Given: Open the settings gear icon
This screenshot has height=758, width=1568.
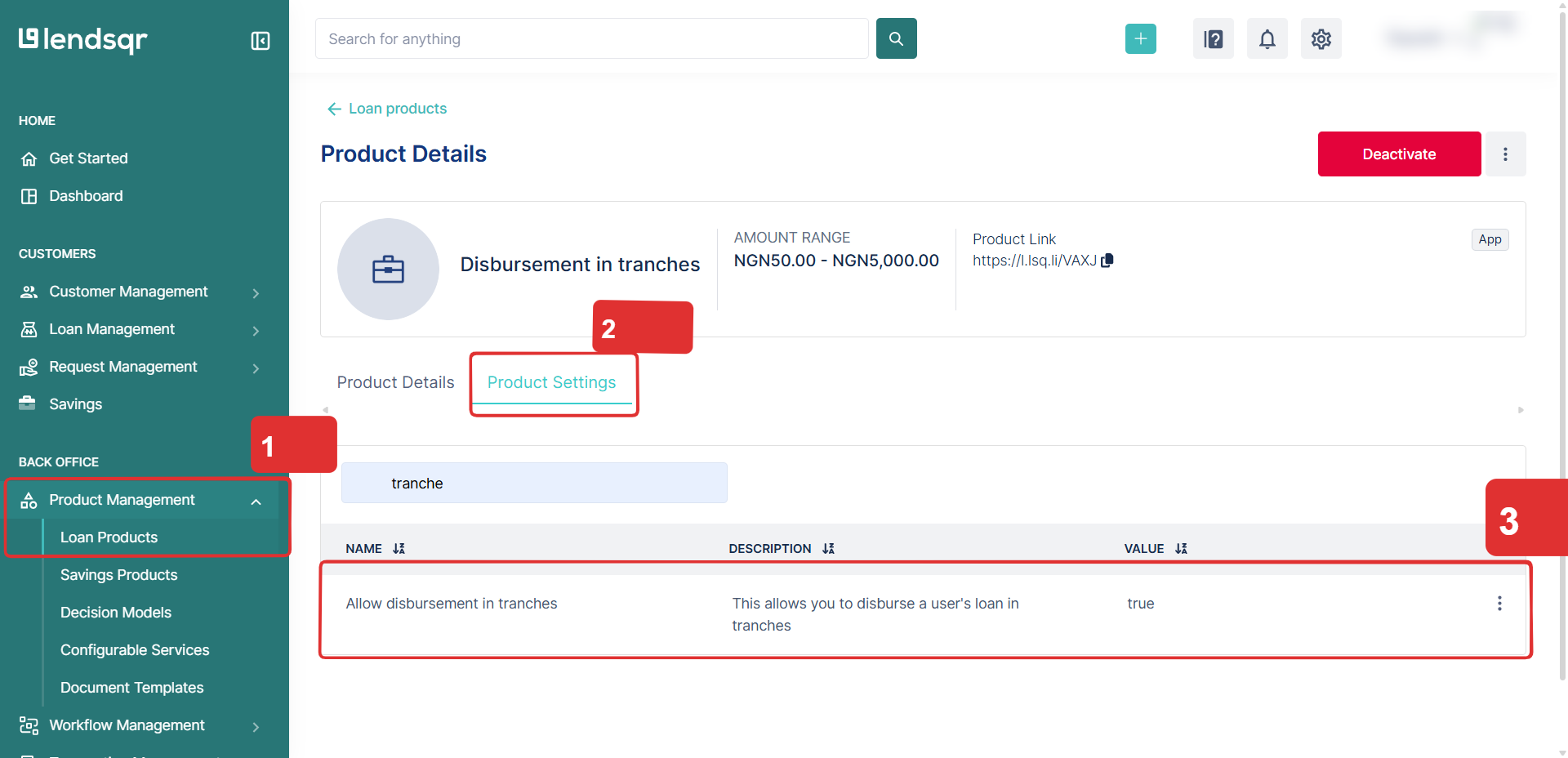Looking at the screenshot, I should pyautogui.click(x=1321, y=38).
